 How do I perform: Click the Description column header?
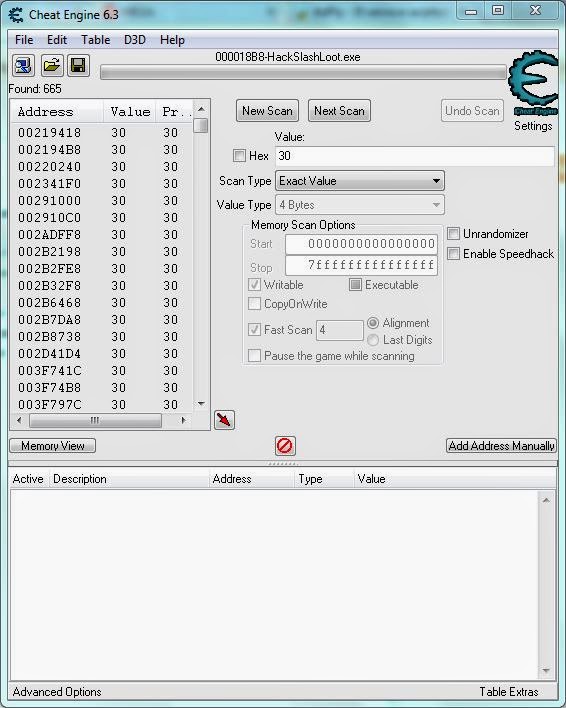click(129, 479)
